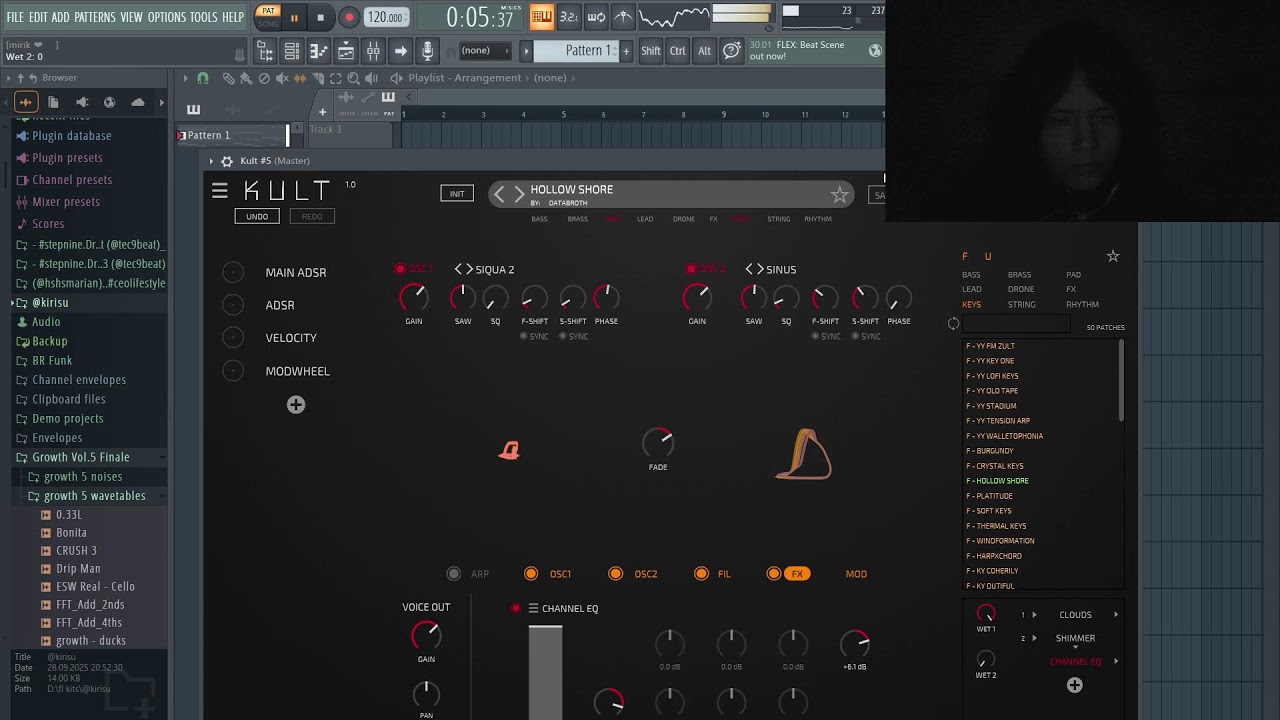Viewport: 1280px width, 720px height.
Task: Select next wavetable after SIQUA 2
Action: [x=469, y=269]
